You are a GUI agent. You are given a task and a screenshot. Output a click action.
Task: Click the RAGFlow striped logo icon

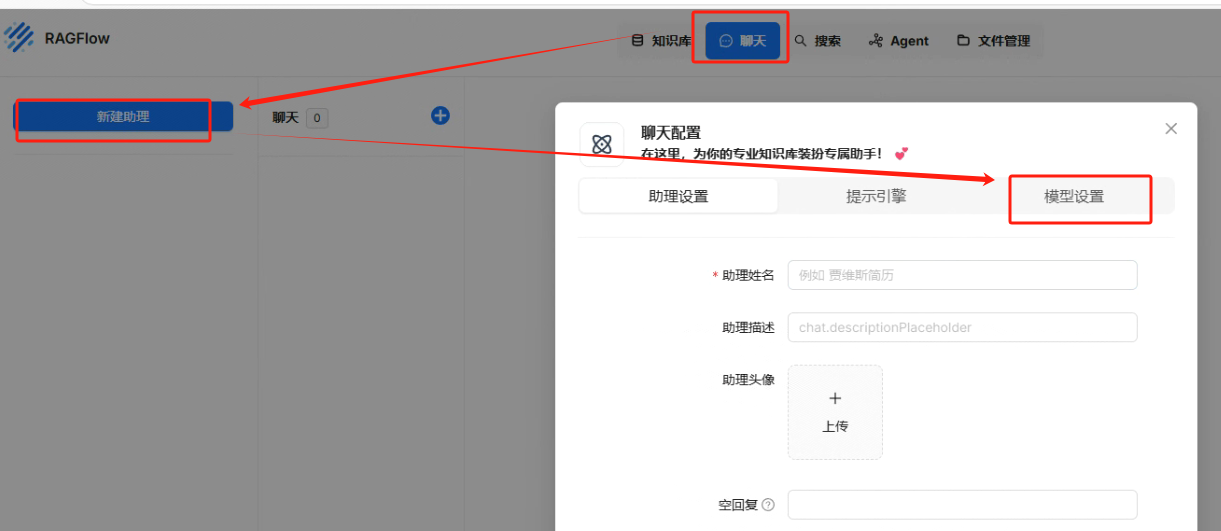pos(19,38)
